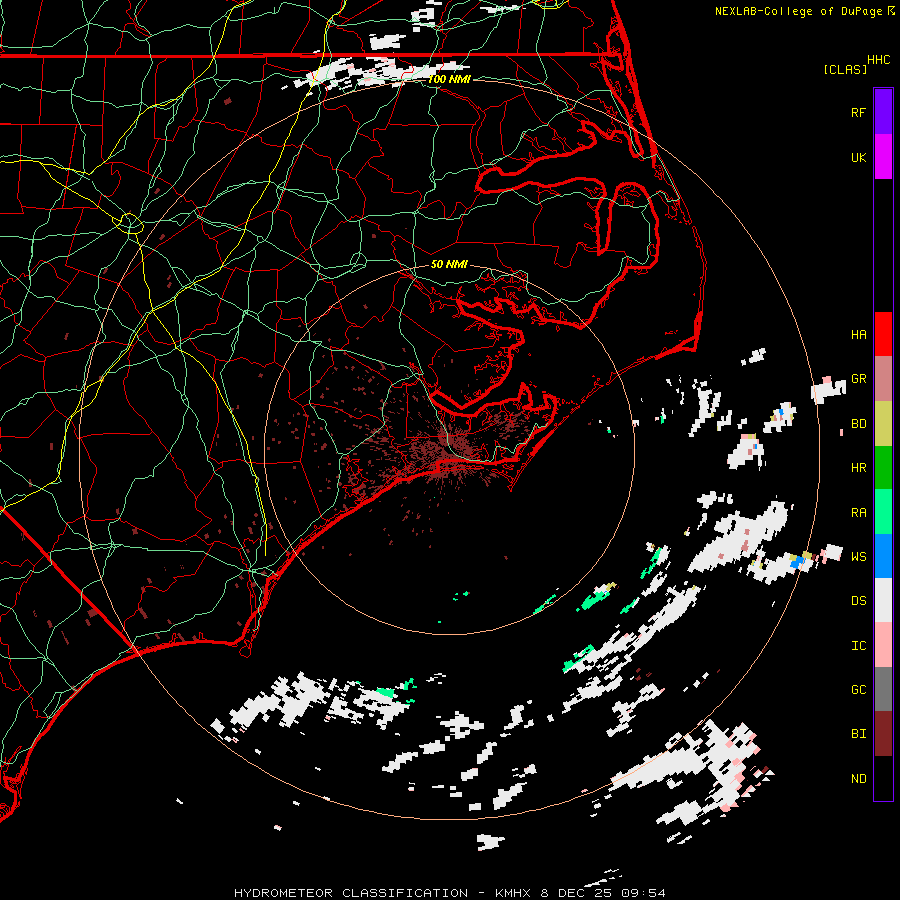Click the GC legend label
This screenshot has height=900, width=900.
[858, 689]
